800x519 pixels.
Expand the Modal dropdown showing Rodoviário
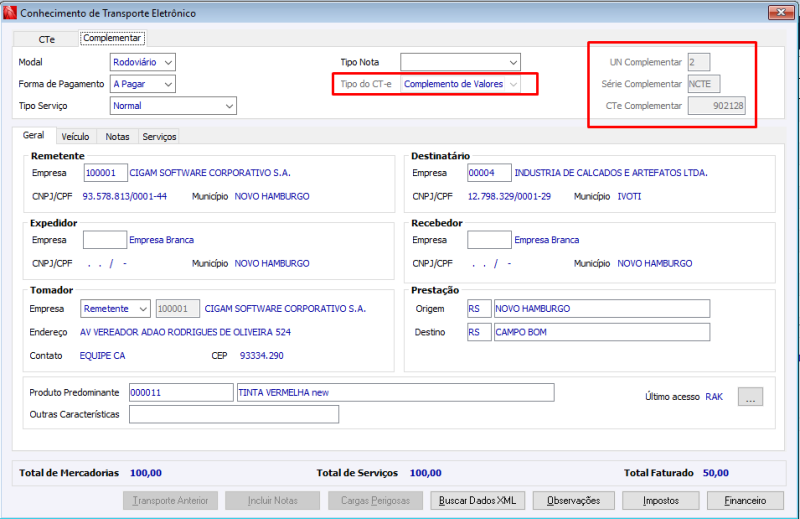click(x=143, y=62)
